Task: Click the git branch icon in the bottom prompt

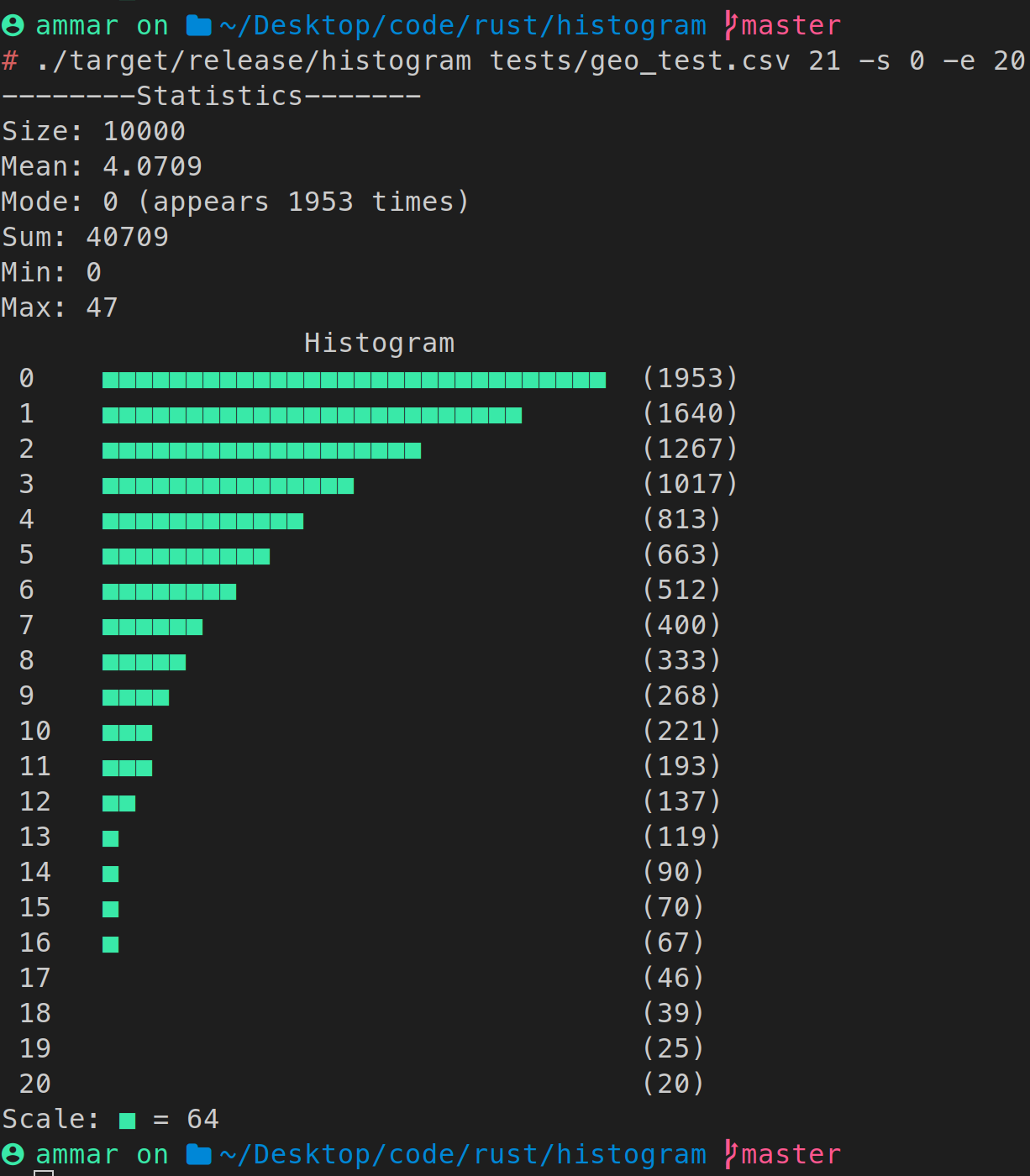Action: click(730, 1152)
